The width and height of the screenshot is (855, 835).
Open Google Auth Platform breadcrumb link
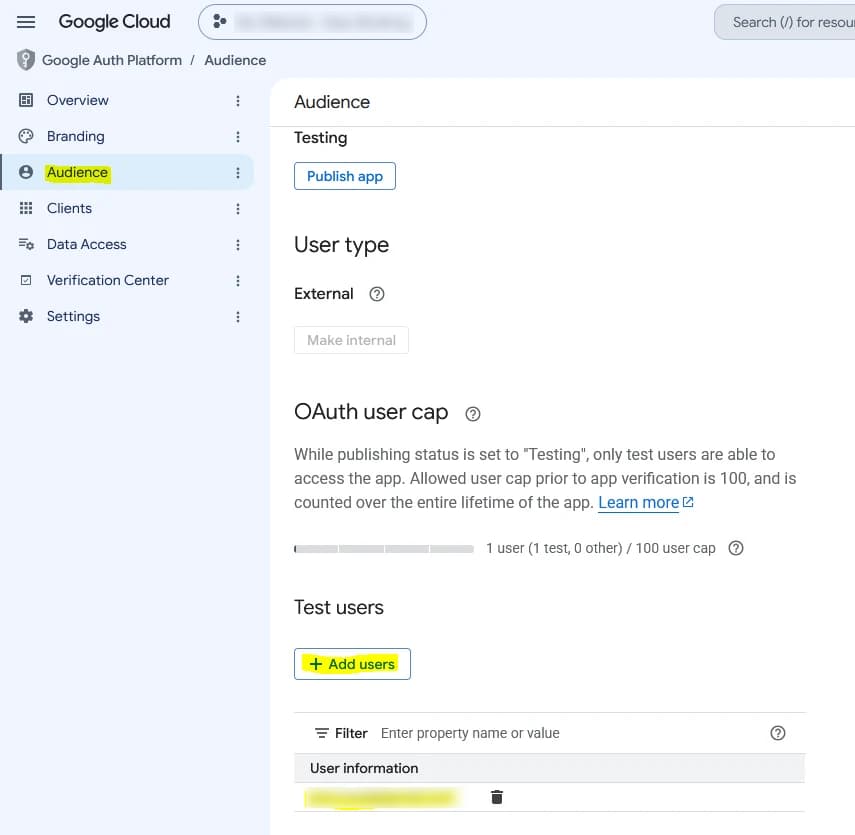point(112,60)
